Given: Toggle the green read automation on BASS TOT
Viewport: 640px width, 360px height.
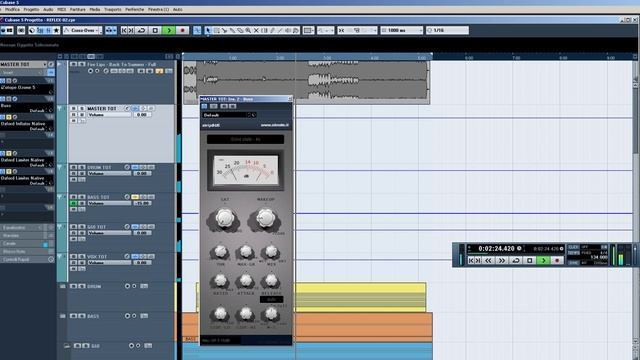Looking at the screenshot, I should pos(73,203).
